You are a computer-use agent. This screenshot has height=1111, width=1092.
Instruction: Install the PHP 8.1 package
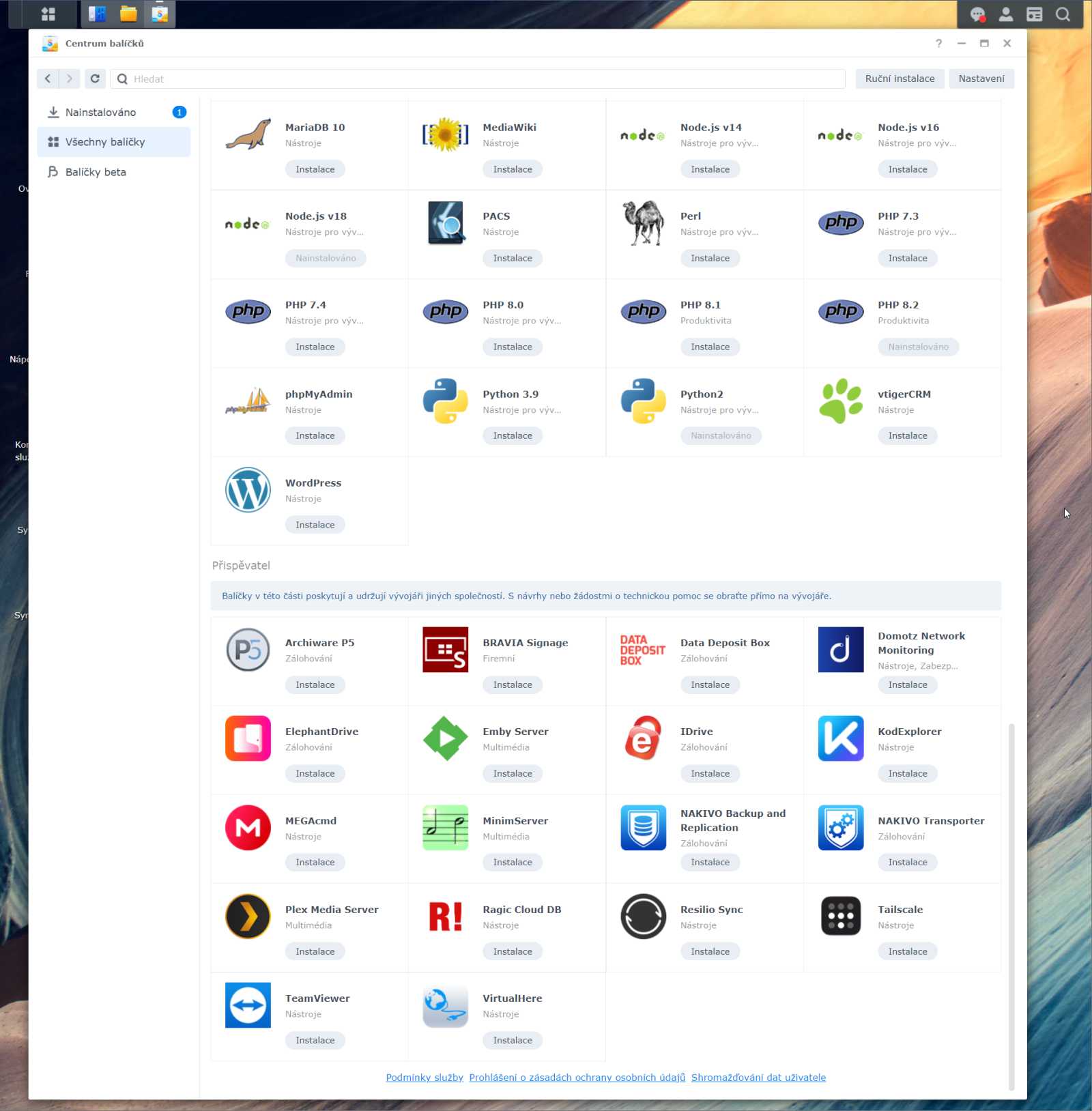point(710,347)
